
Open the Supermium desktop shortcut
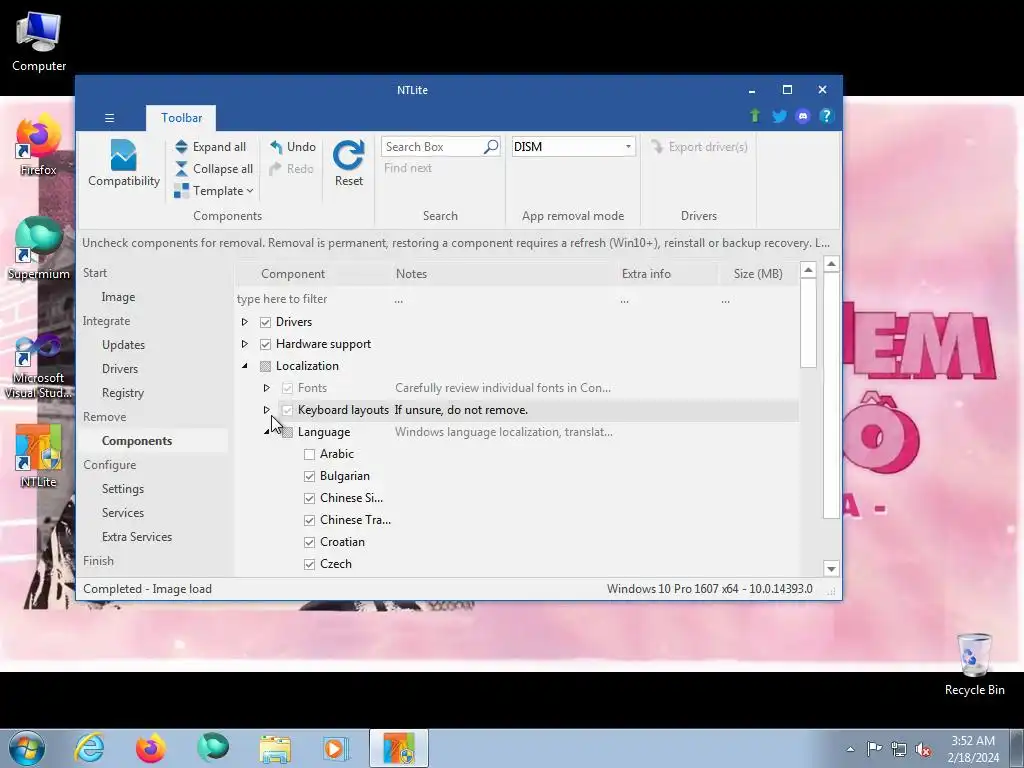pyautogui.click(x=39, y=249)
